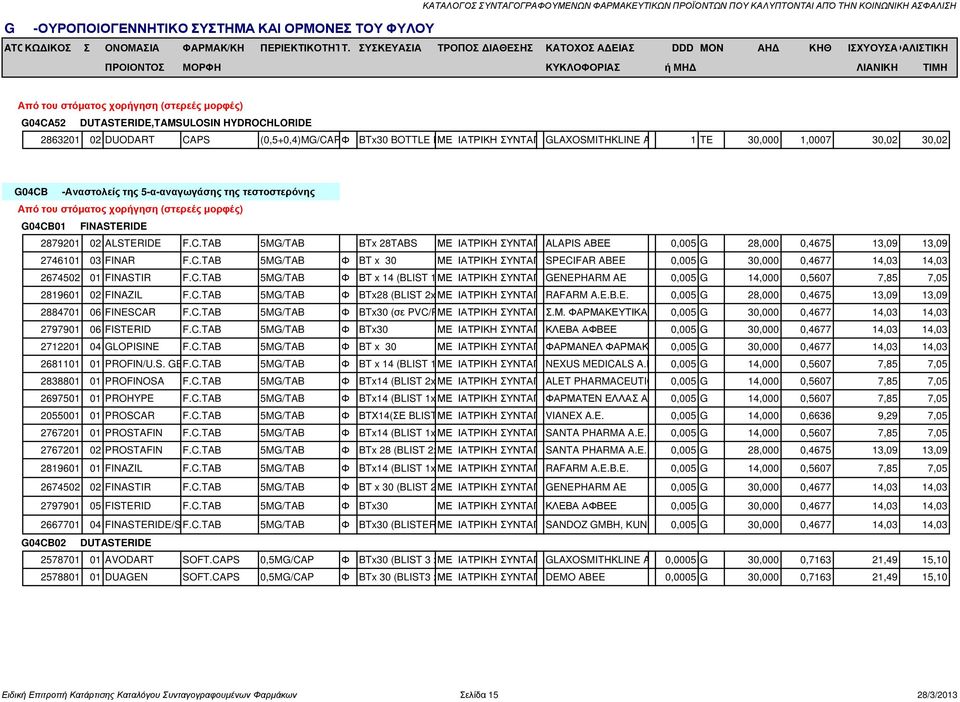This screenshot has width=960, height=702.
Task: Click the 'DDD ή ΜΗΔ' column header
Action: click(x=680, y=58)
